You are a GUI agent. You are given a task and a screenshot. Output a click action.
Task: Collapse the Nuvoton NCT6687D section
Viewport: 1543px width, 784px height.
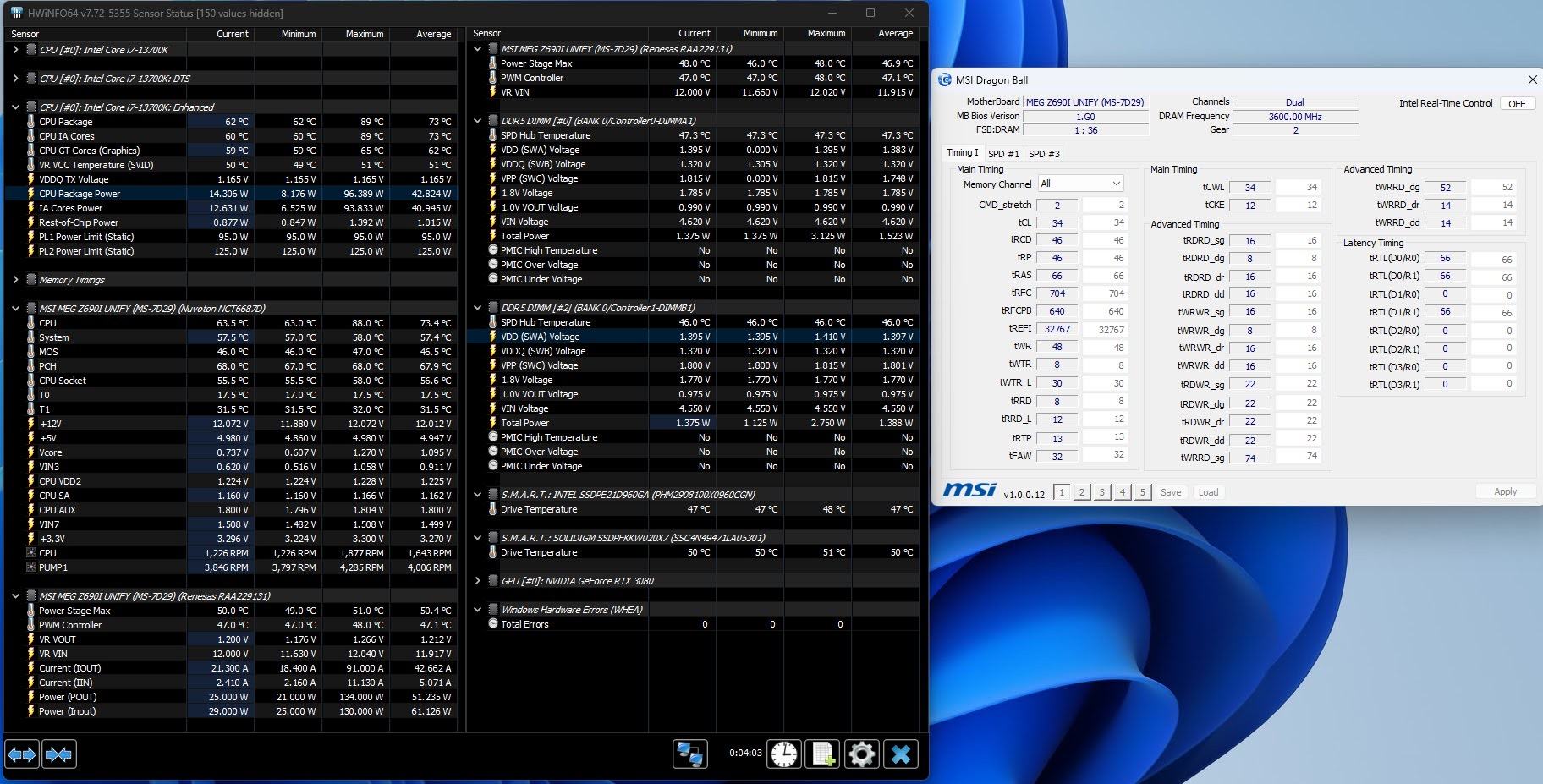(x=15, y=309)
